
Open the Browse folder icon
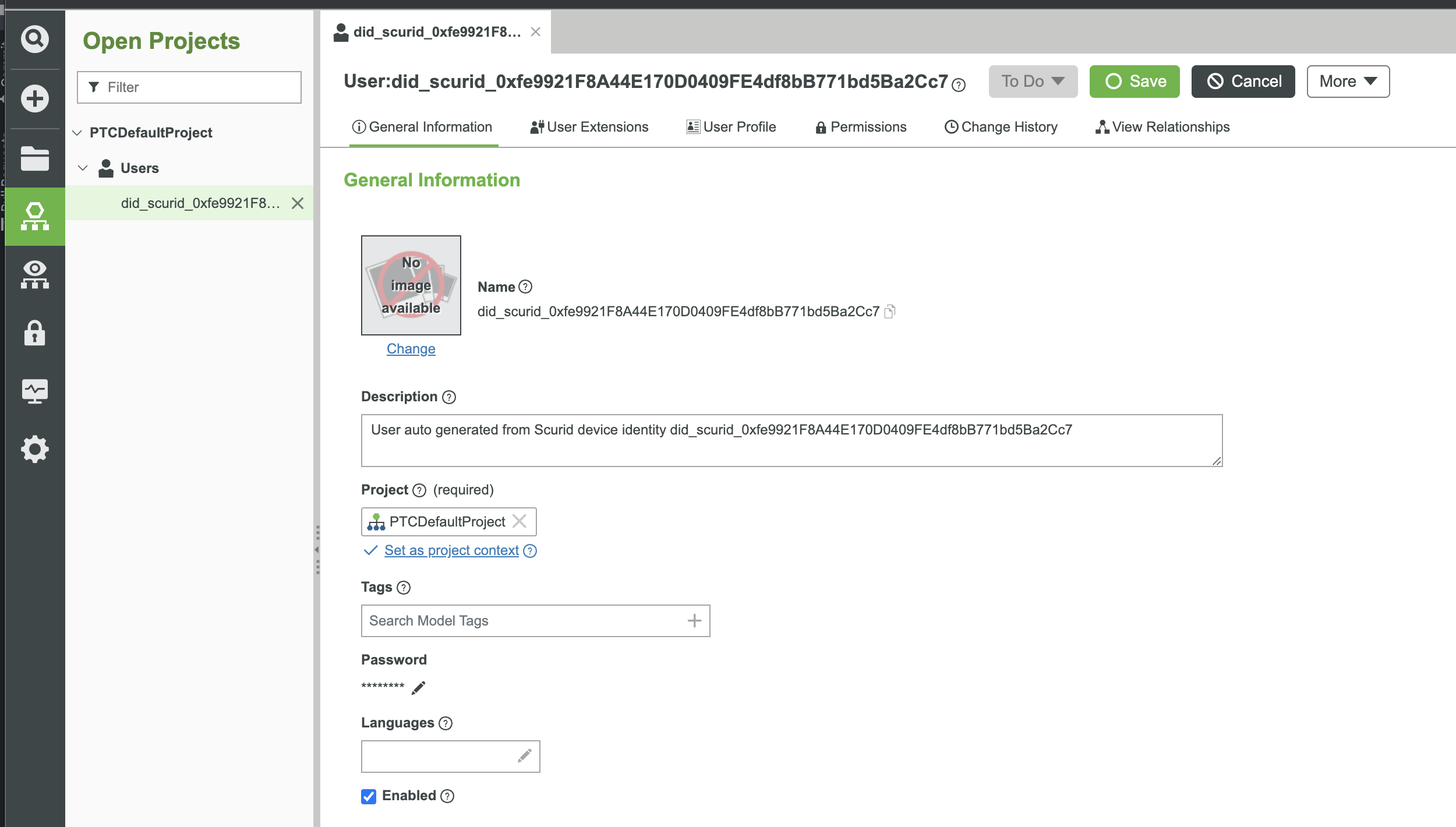[35, 158]
